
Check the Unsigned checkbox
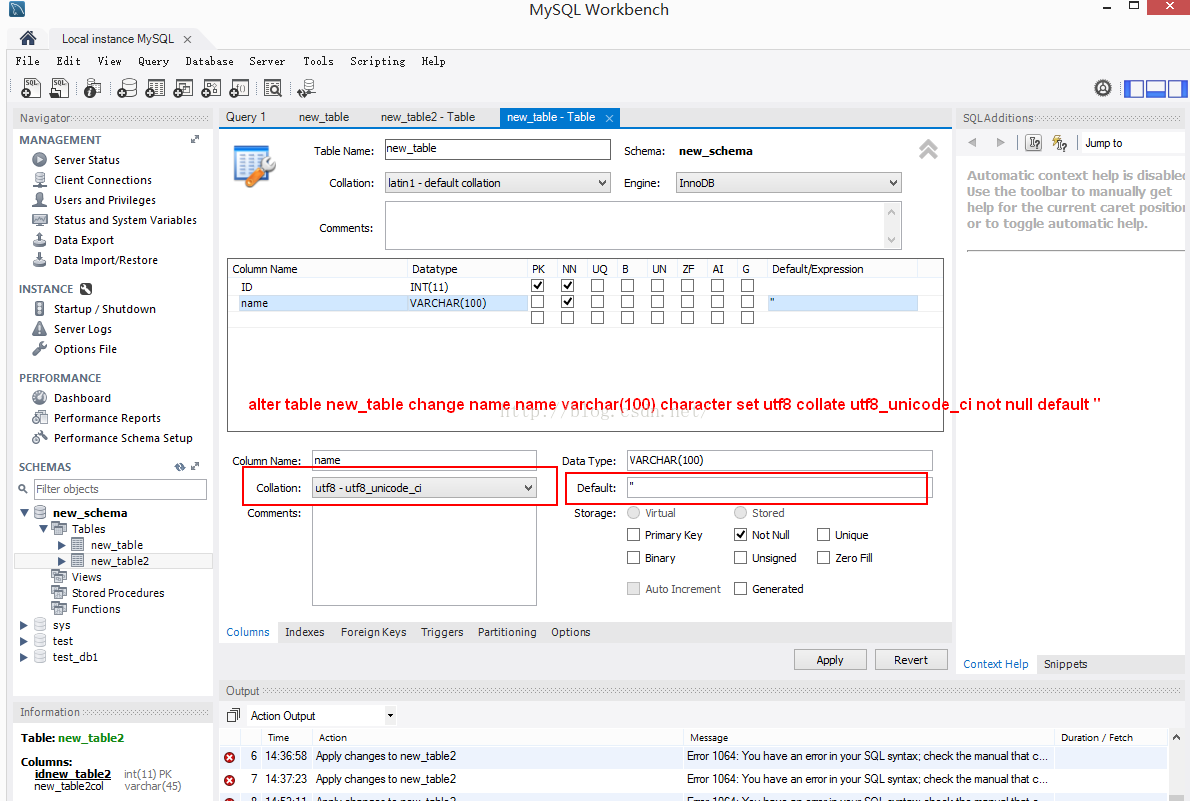coord(741,557)
